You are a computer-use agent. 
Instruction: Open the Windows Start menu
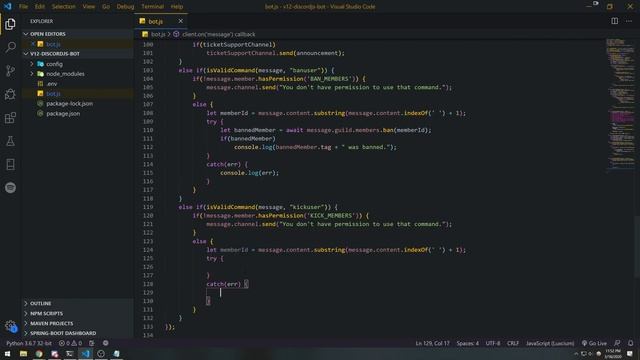tap(7, 354)
